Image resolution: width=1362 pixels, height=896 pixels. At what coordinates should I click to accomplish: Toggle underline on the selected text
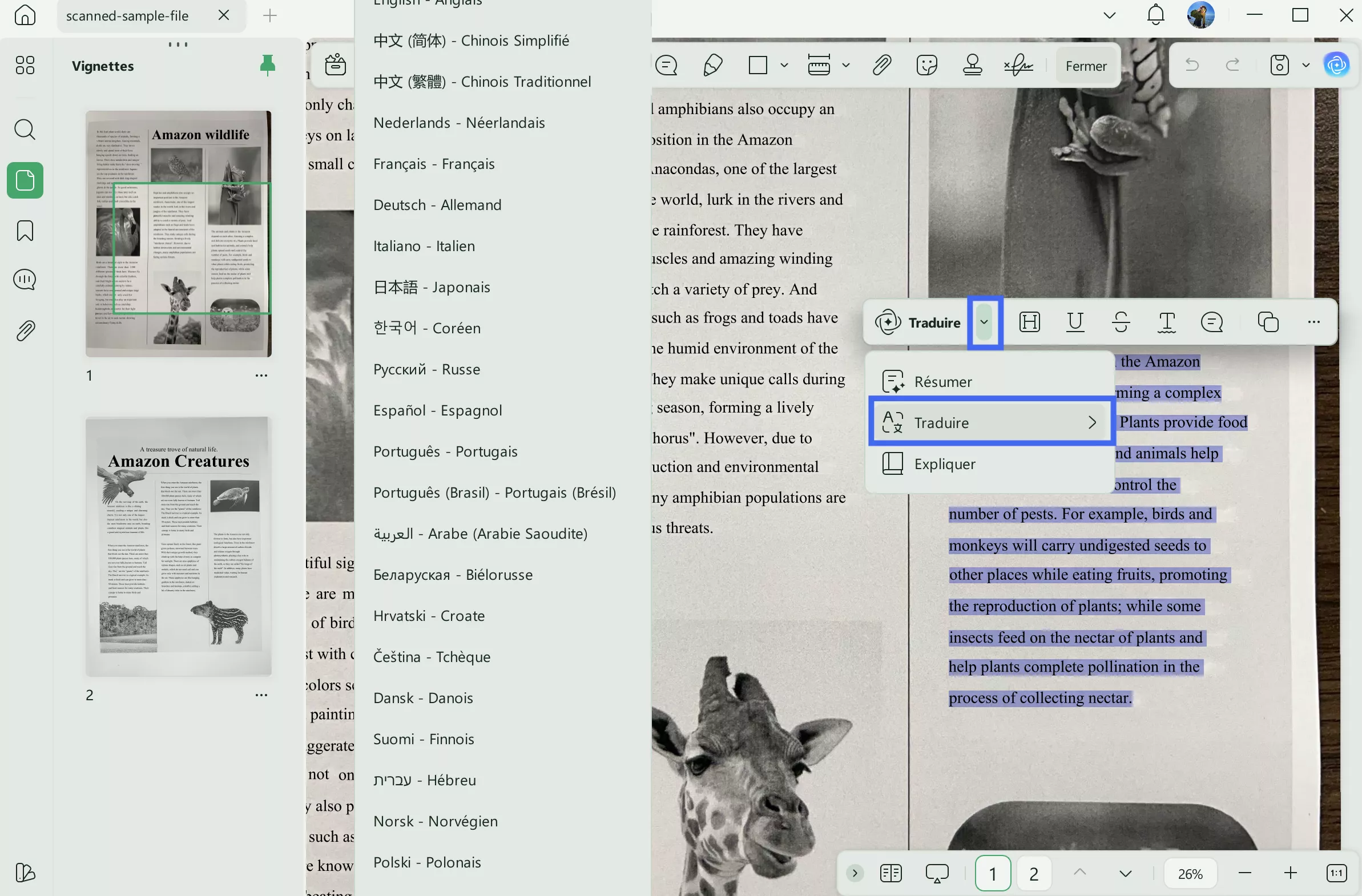coord(1075,322)
